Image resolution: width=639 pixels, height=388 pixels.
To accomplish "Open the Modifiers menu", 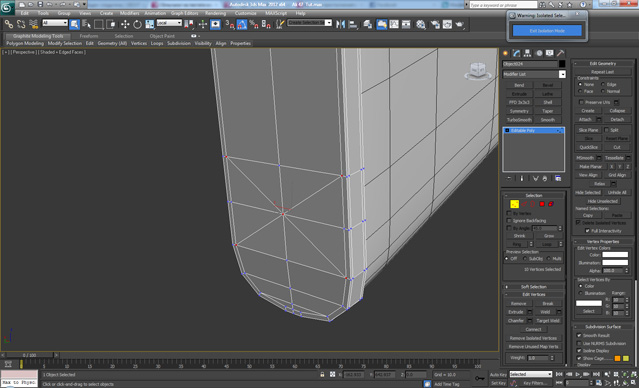I will 129,13.
